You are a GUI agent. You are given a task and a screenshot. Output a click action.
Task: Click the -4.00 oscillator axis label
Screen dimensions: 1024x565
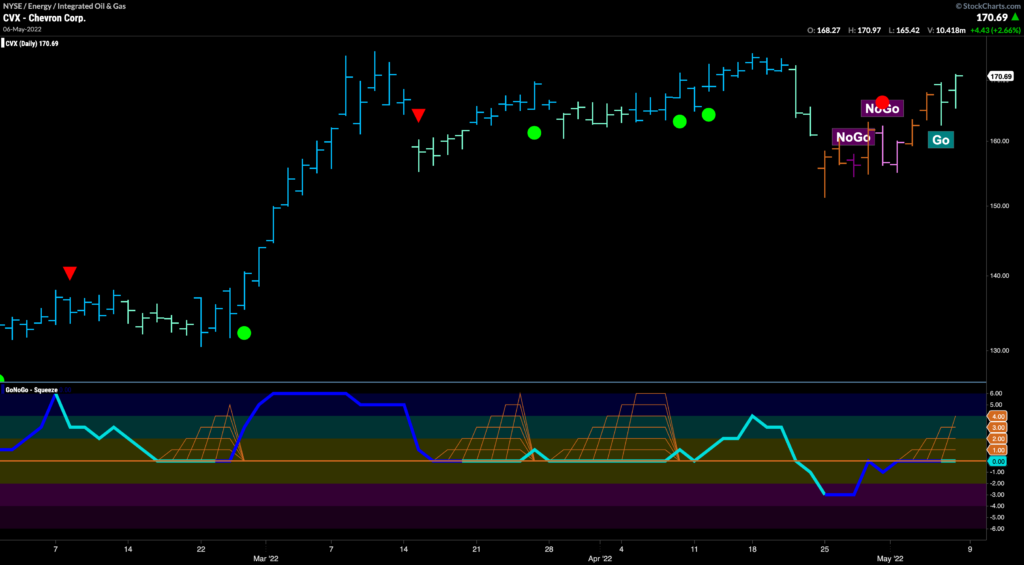[999, 506]
